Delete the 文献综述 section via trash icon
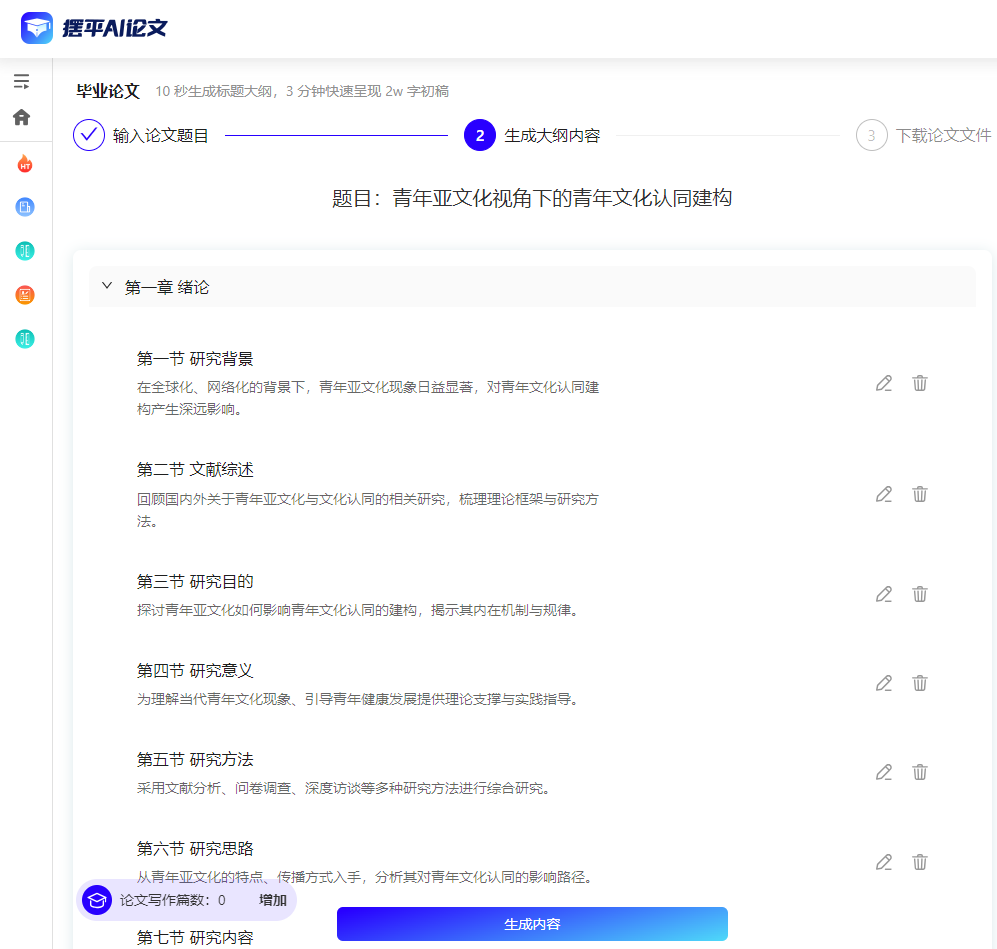Screen dimensions: 997x949 920,494
